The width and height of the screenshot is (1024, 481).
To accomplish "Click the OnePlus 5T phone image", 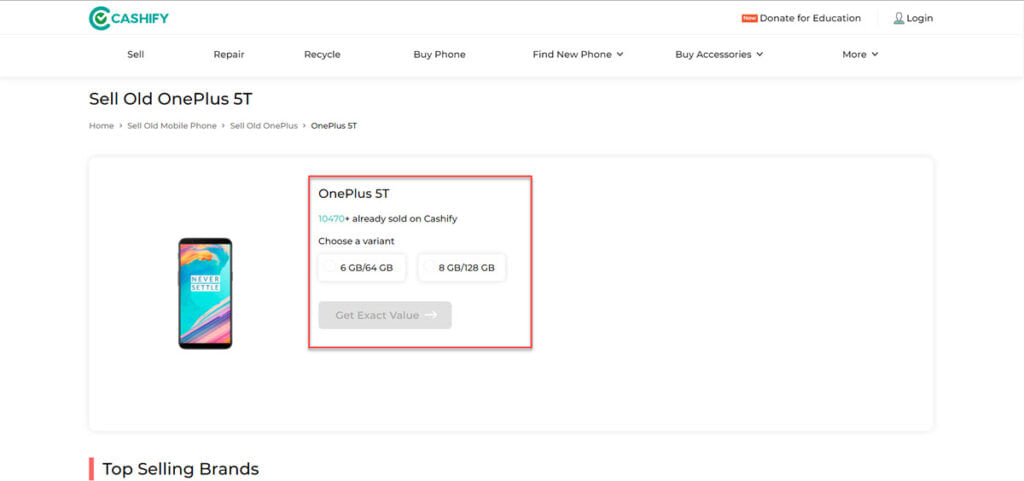I will [205, 293].
